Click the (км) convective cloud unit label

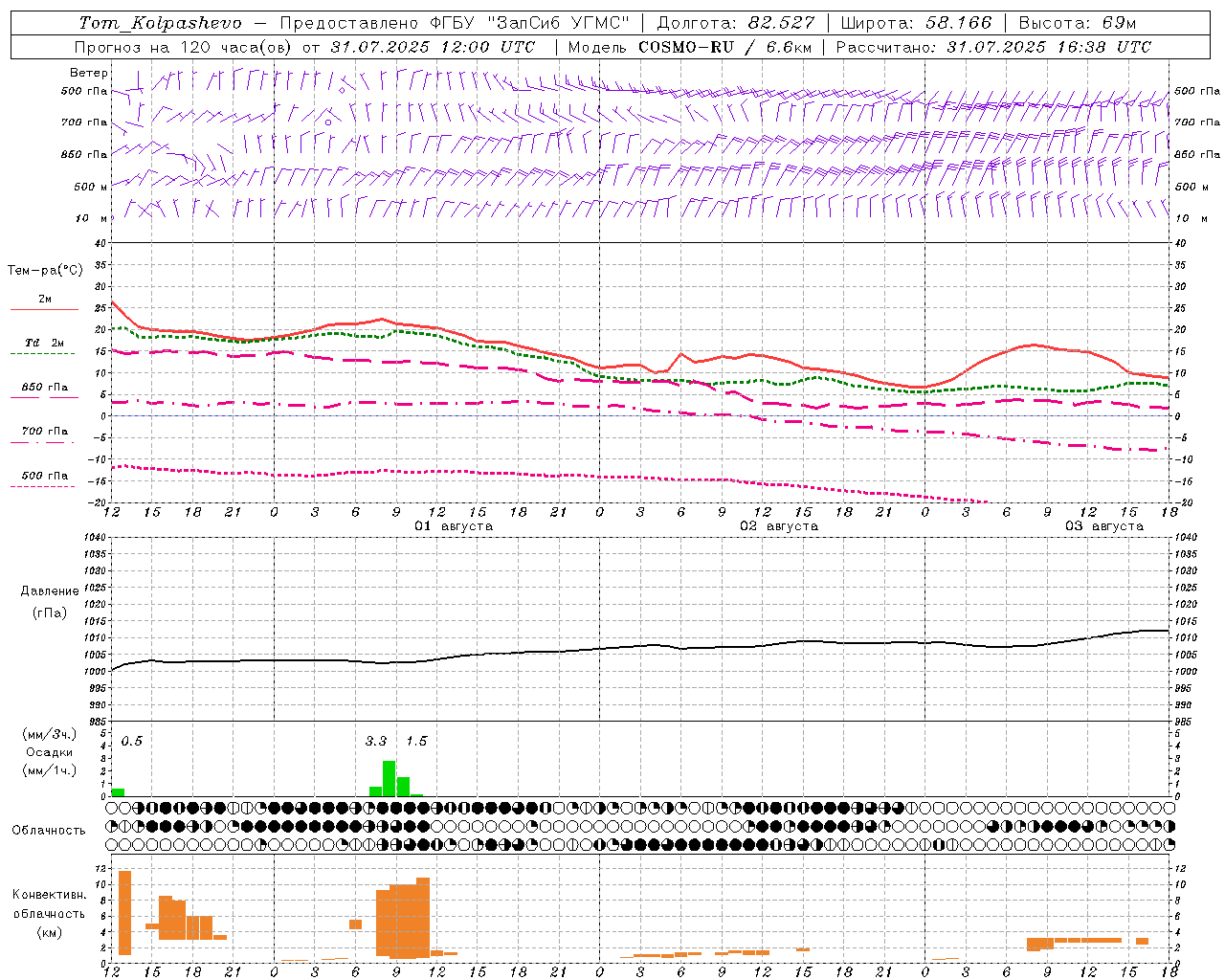click(x=49, y=932)
